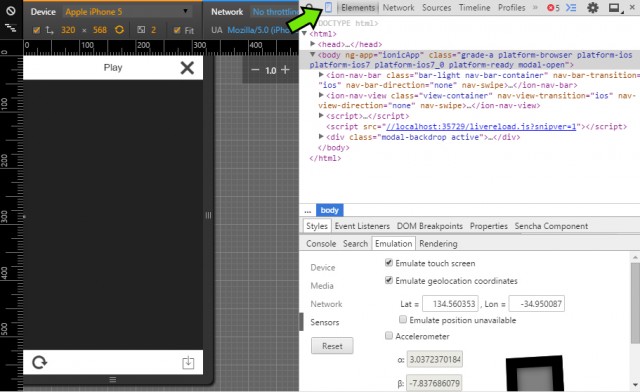
Task: Expand the ion-nav-bar node
Action: 321,75
